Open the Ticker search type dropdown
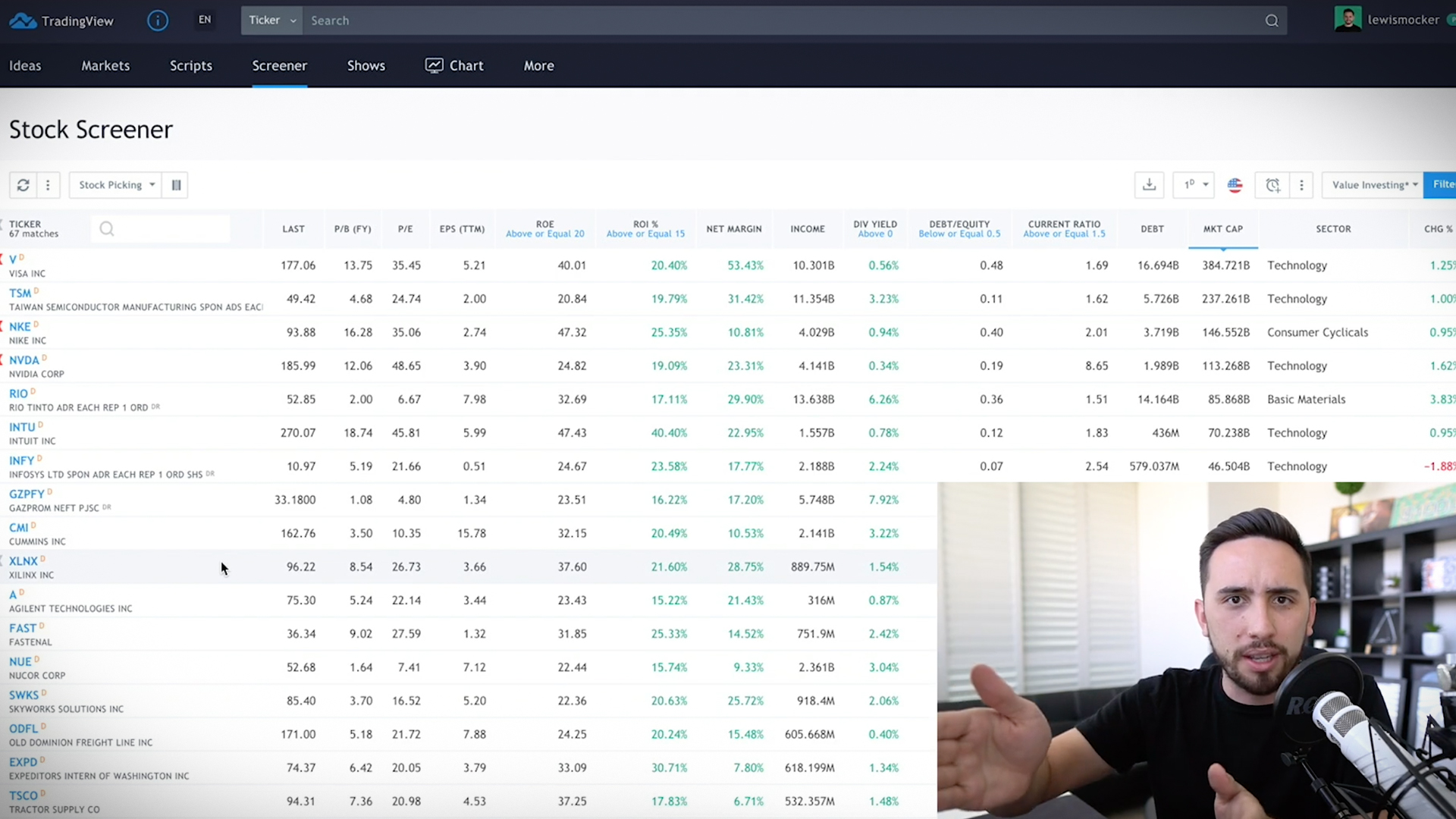This screenshot has height=819, width=1456. (271, 20)
